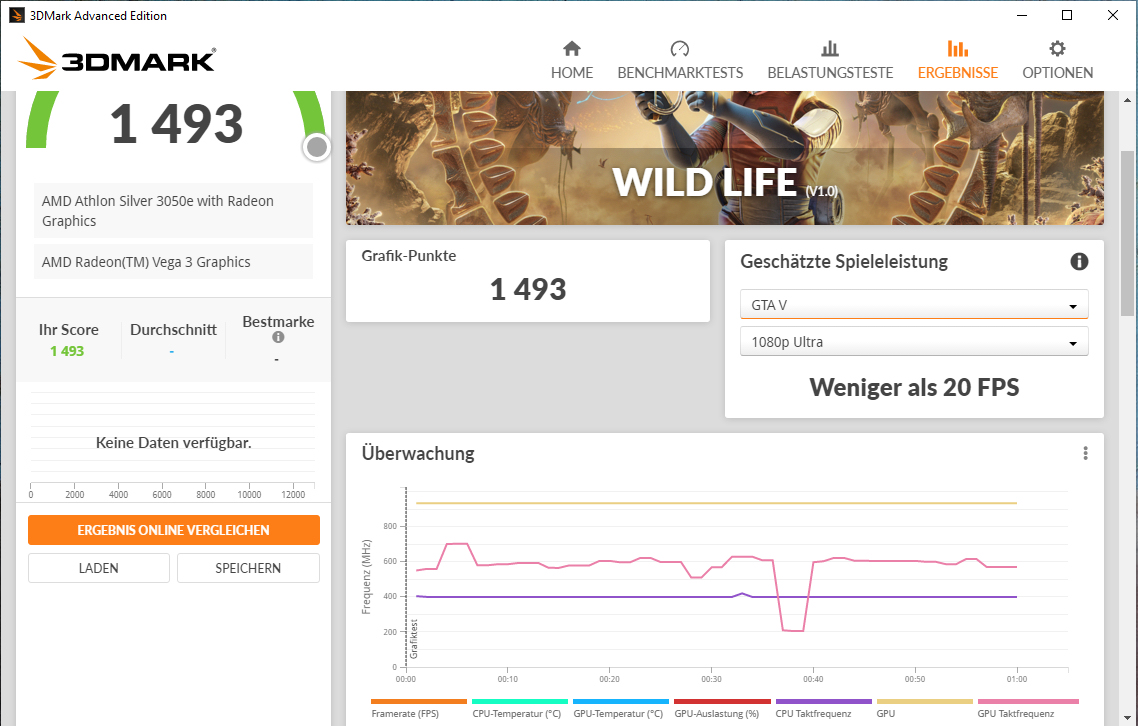Click 'Keine Daten verfügbar.' message
The image size is (1138, 726).
click(173, 443)
